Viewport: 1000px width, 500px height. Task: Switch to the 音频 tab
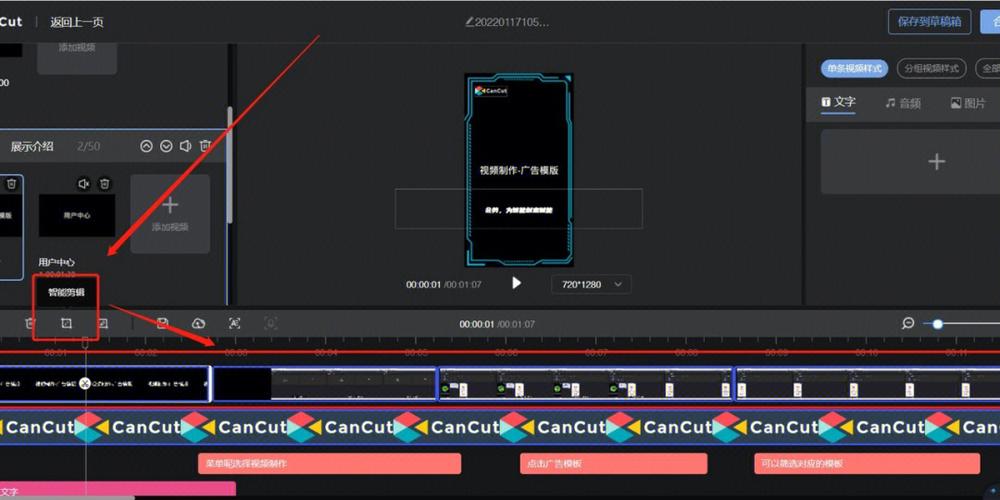tap(903, 103)
